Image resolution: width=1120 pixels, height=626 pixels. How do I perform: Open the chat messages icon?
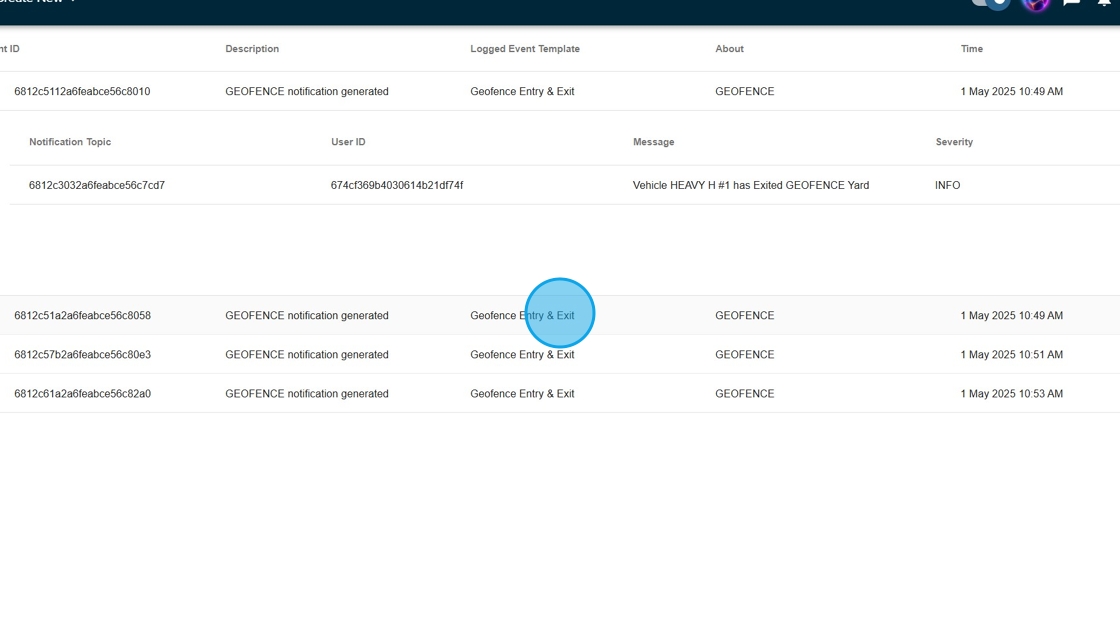point(1071,3)
